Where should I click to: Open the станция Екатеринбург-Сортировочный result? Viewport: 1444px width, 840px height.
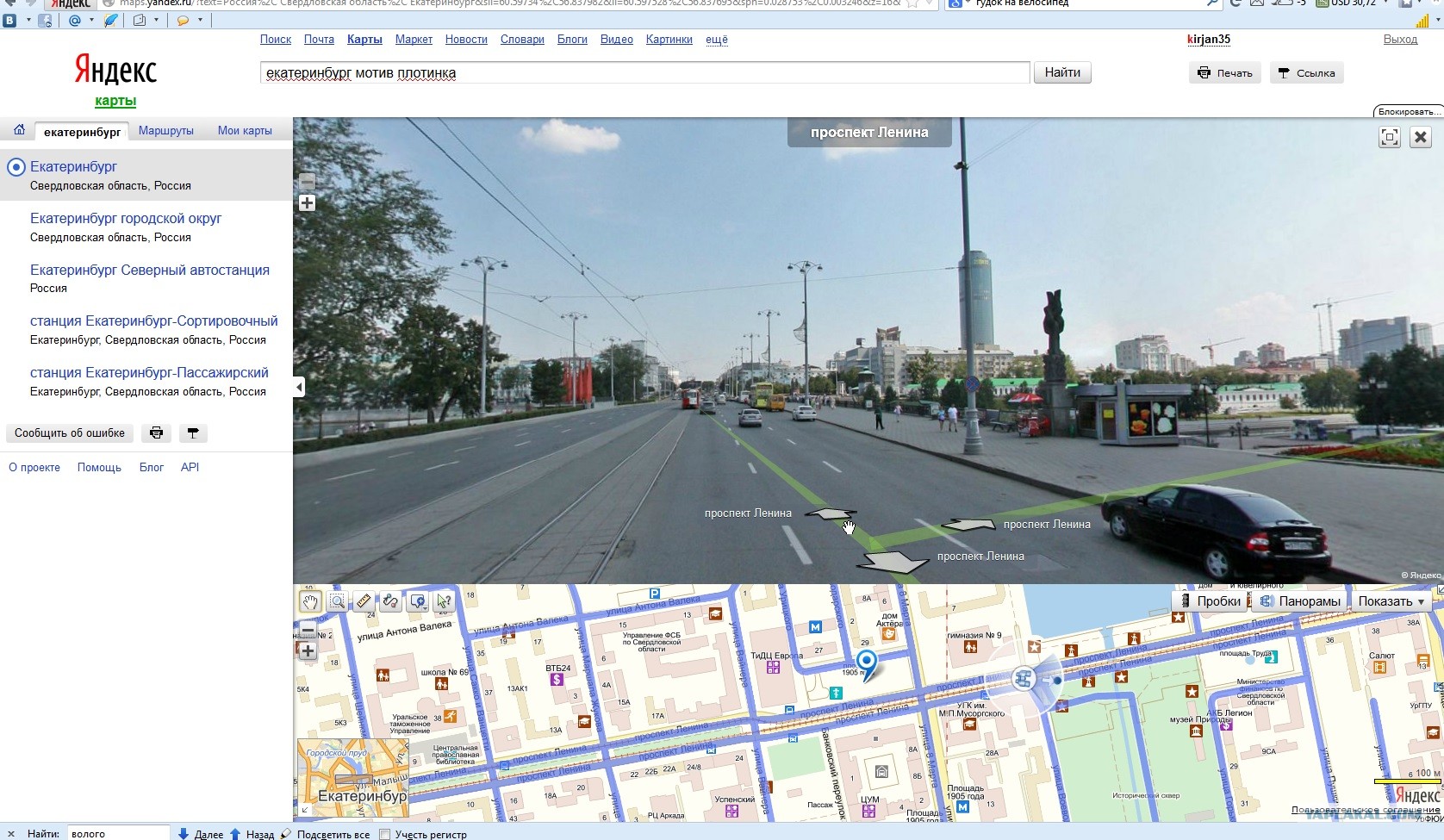(x=154, y=321)
